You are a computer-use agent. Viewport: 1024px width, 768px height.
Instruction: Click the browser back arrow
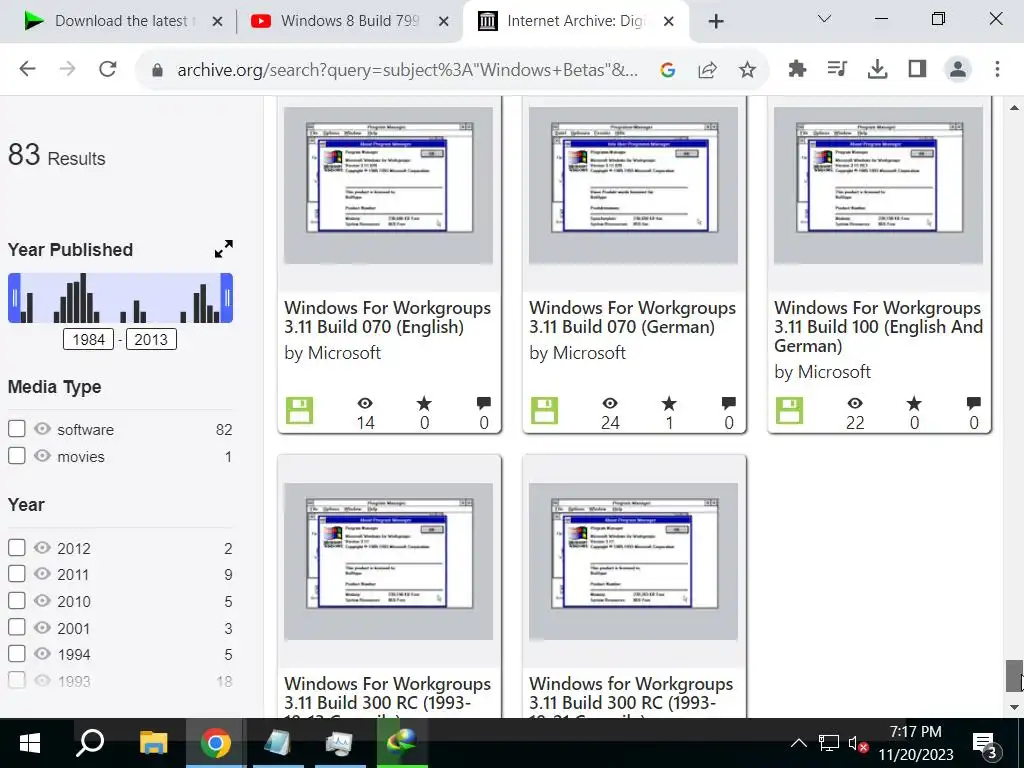tap(27, 69)
